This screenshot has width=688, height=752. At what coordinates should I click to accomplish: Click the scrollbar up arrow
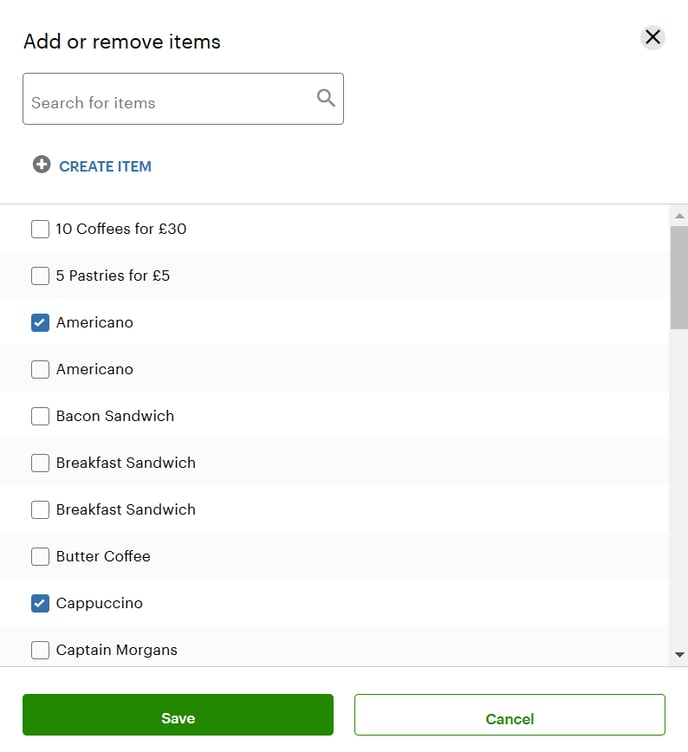click(x=679, y=216)
